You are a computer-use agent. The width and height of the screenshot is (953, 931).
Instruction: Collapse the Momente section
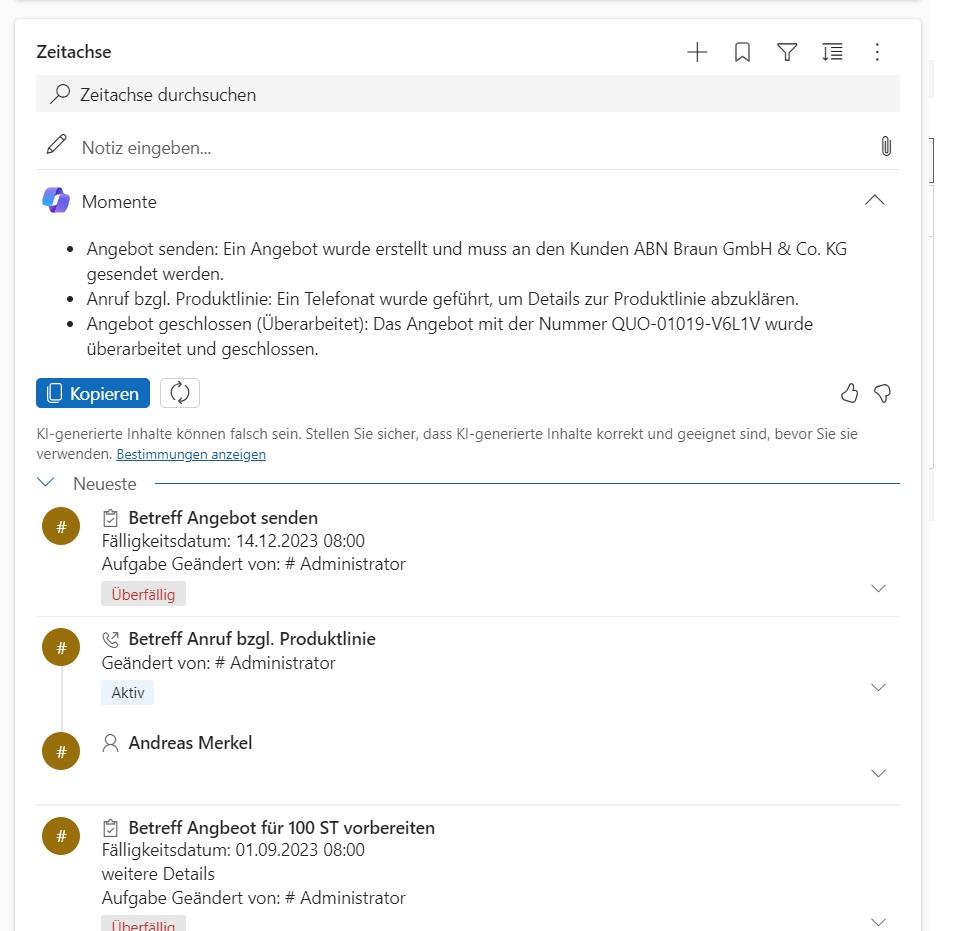874,200
